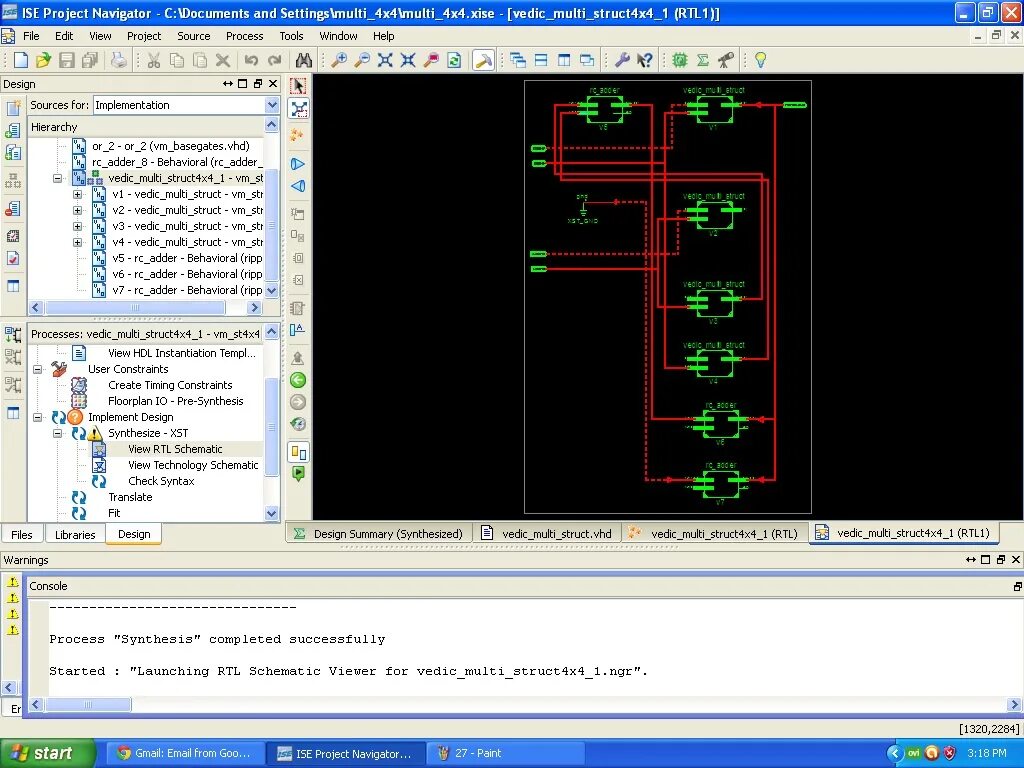Click the green back arrow in schematic toolbar

click(298, 380)
